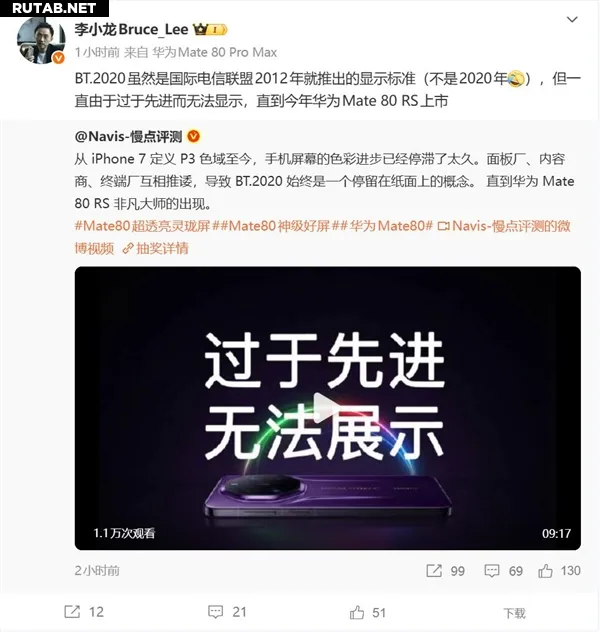The height and width of the screenshot is (632, 600).
Task: Like the quoted post with 130 likes
Action: (x=559, y=571)
